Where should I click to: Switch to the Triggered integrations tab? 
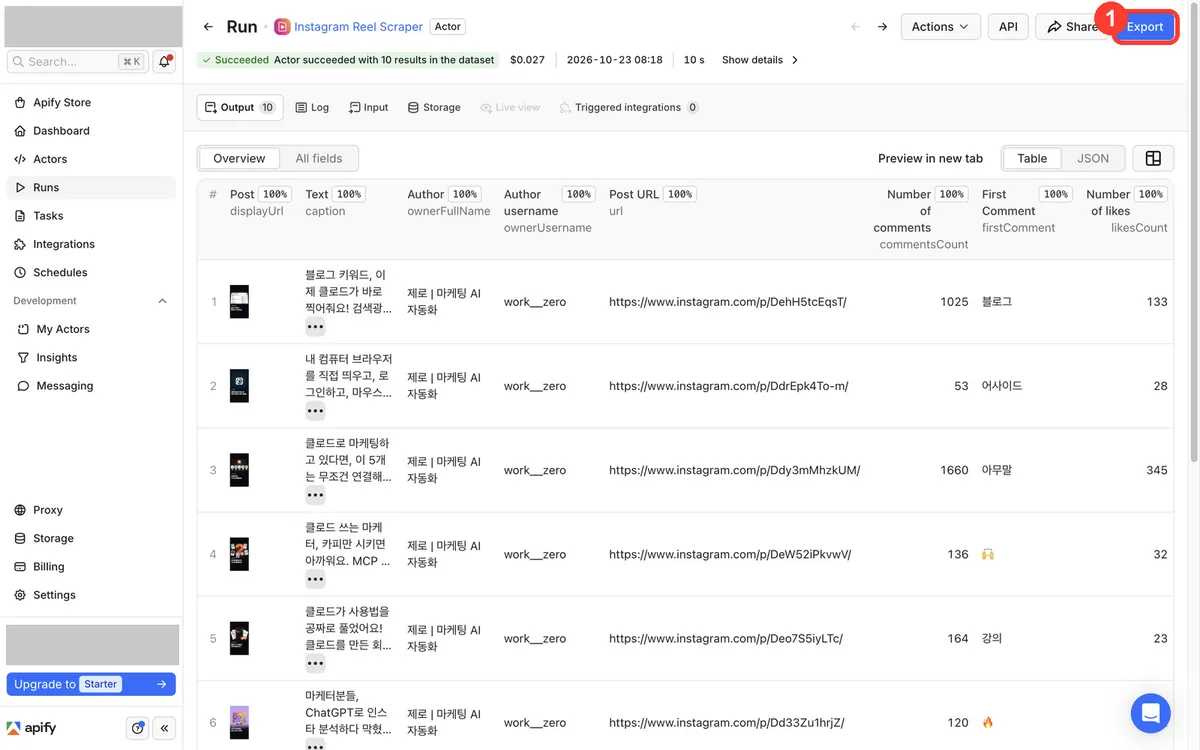click(629, 107)
